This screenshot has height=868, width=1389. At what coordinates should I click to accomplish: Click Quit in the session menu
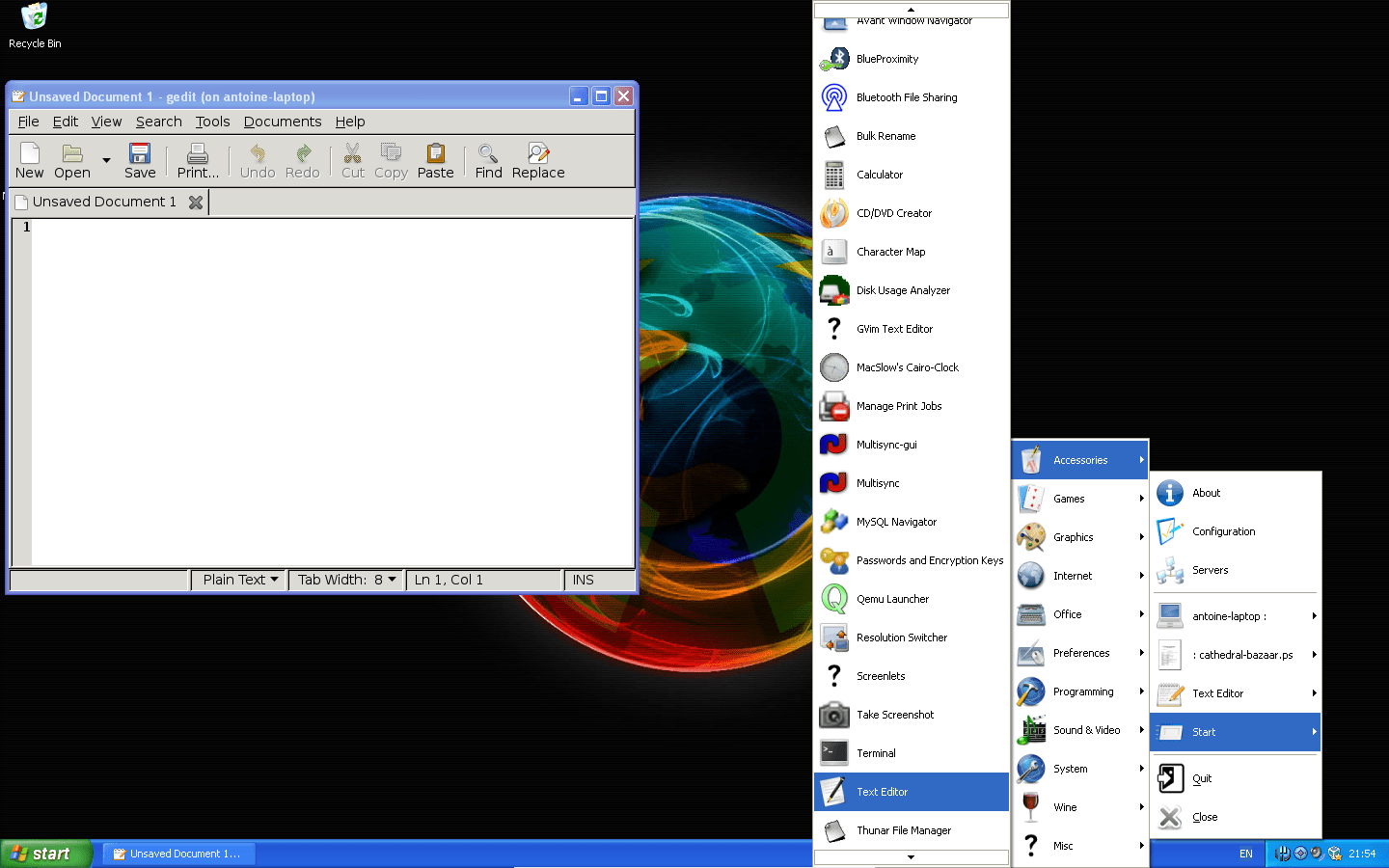point(1202,778)
